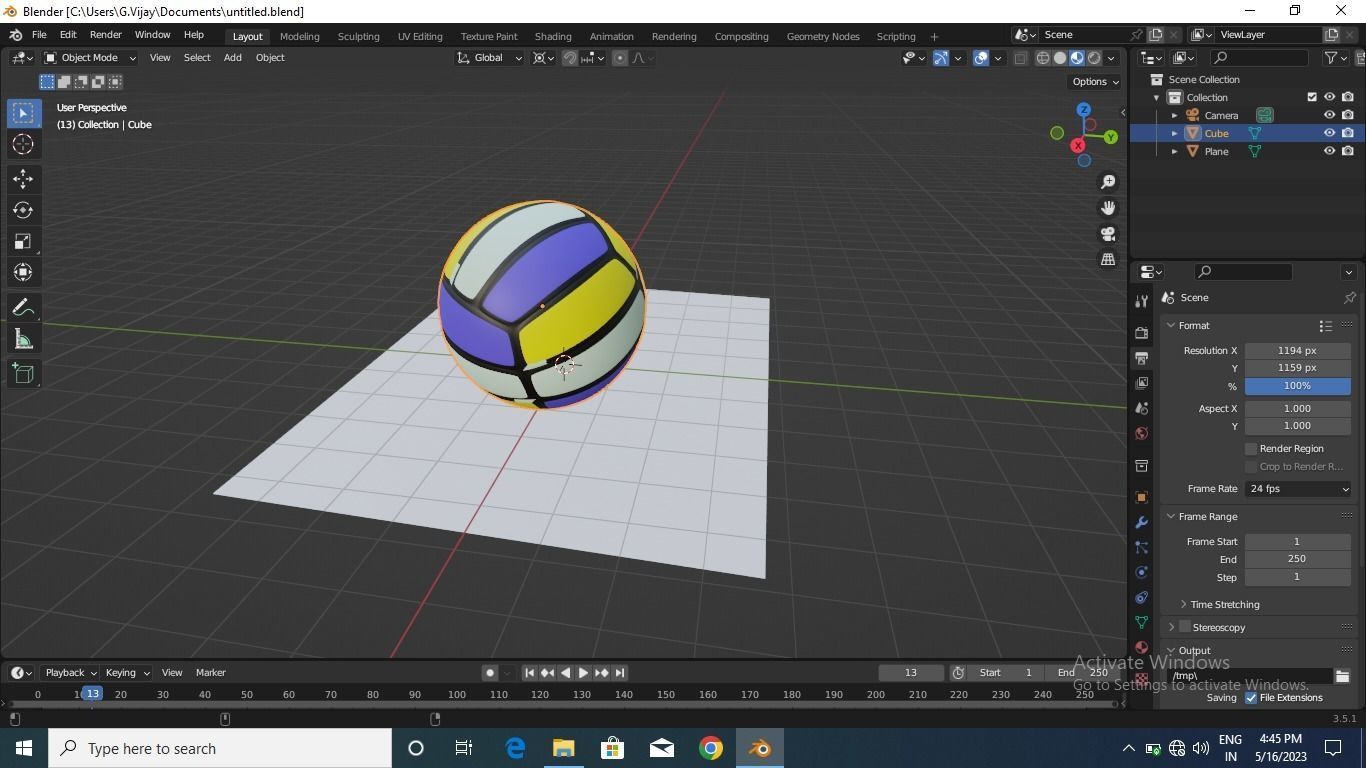Screen dimensions: 1366x768
Task: Select the Annotate tool
Action: 23,308
